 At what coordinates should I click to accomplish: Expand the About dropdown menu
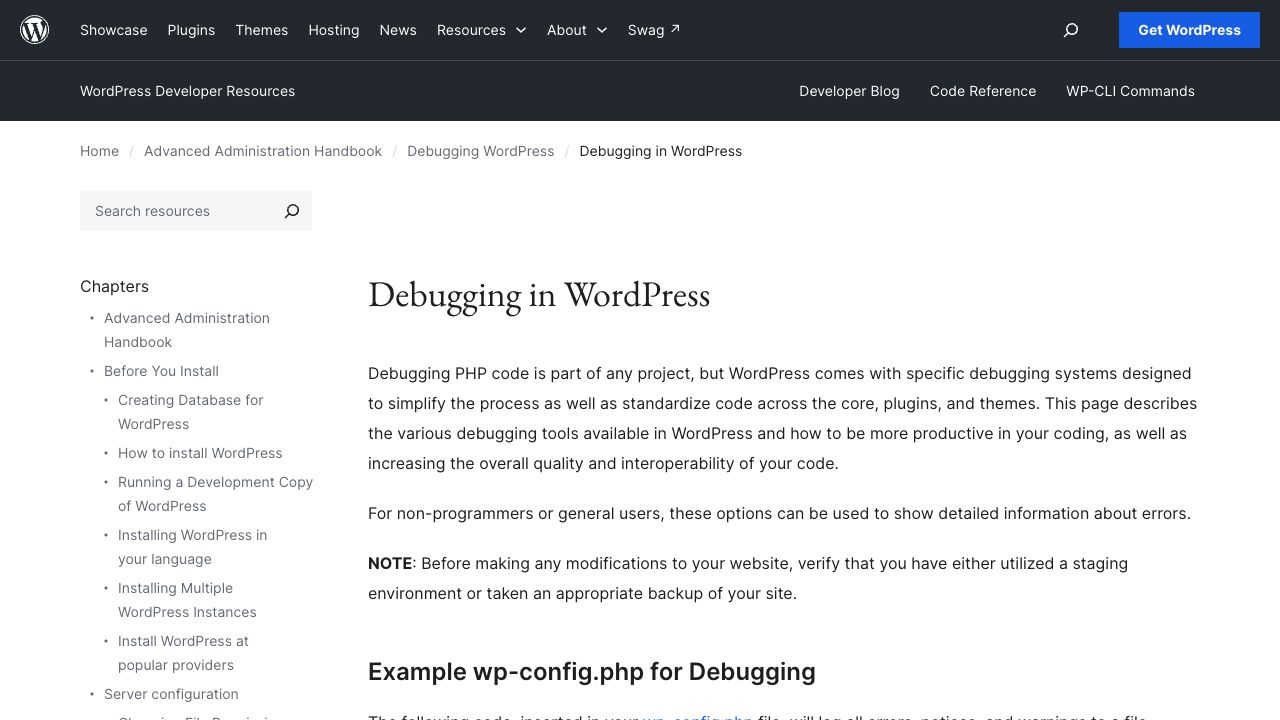(577, 30)
